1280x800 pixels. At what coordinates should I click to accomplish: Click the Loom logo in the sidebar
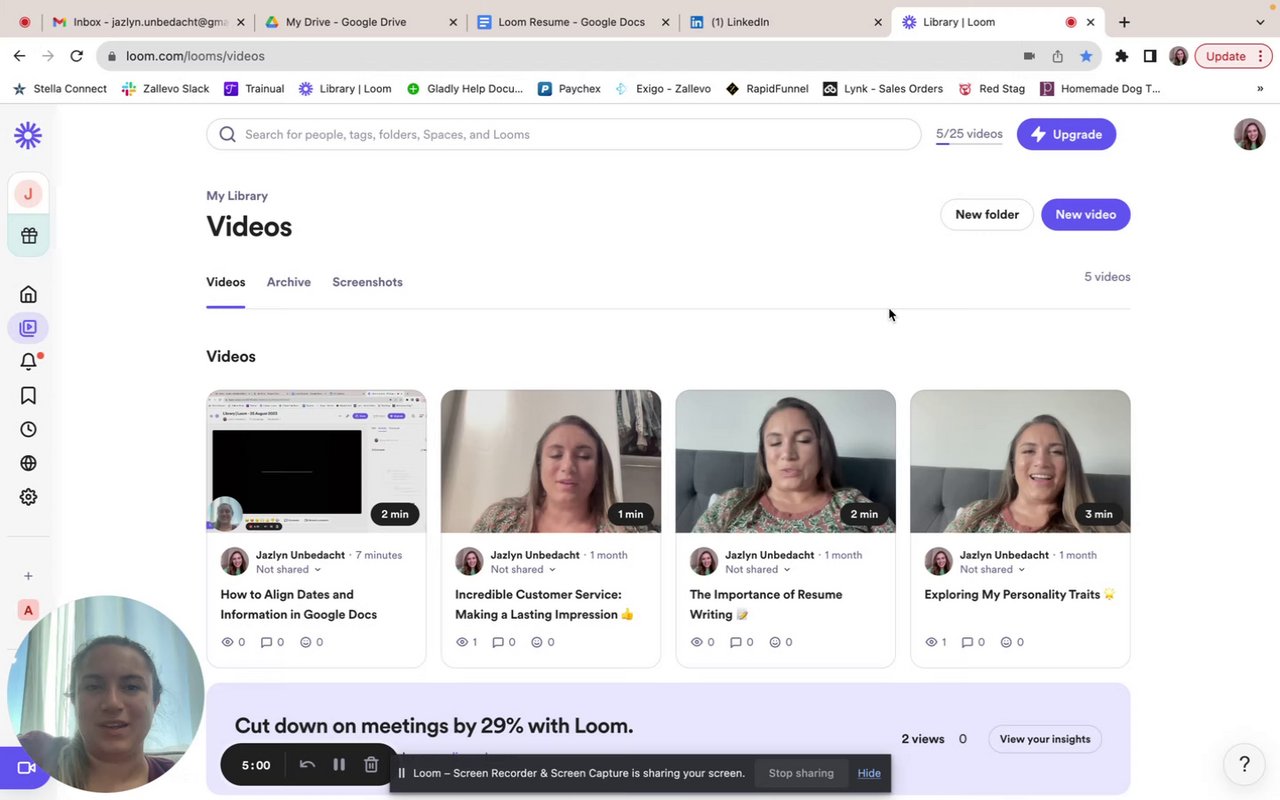28,135
